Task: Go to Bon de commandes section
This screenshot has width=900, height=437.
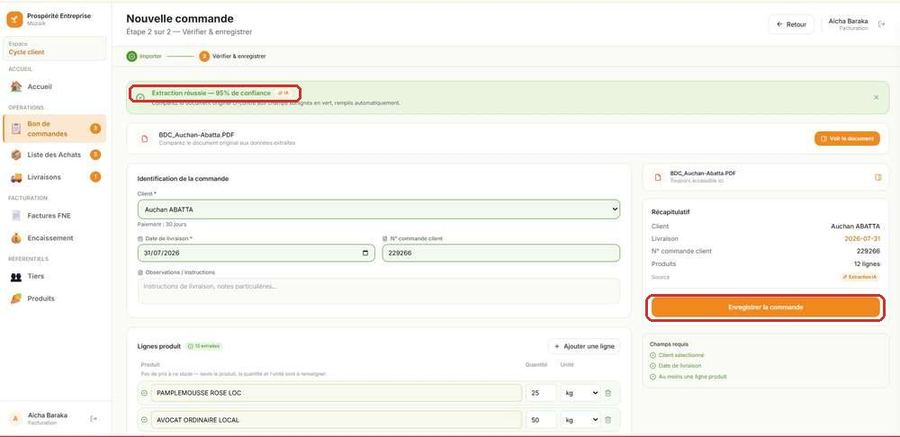Action: pyautogui.click(x=55, y=129)
